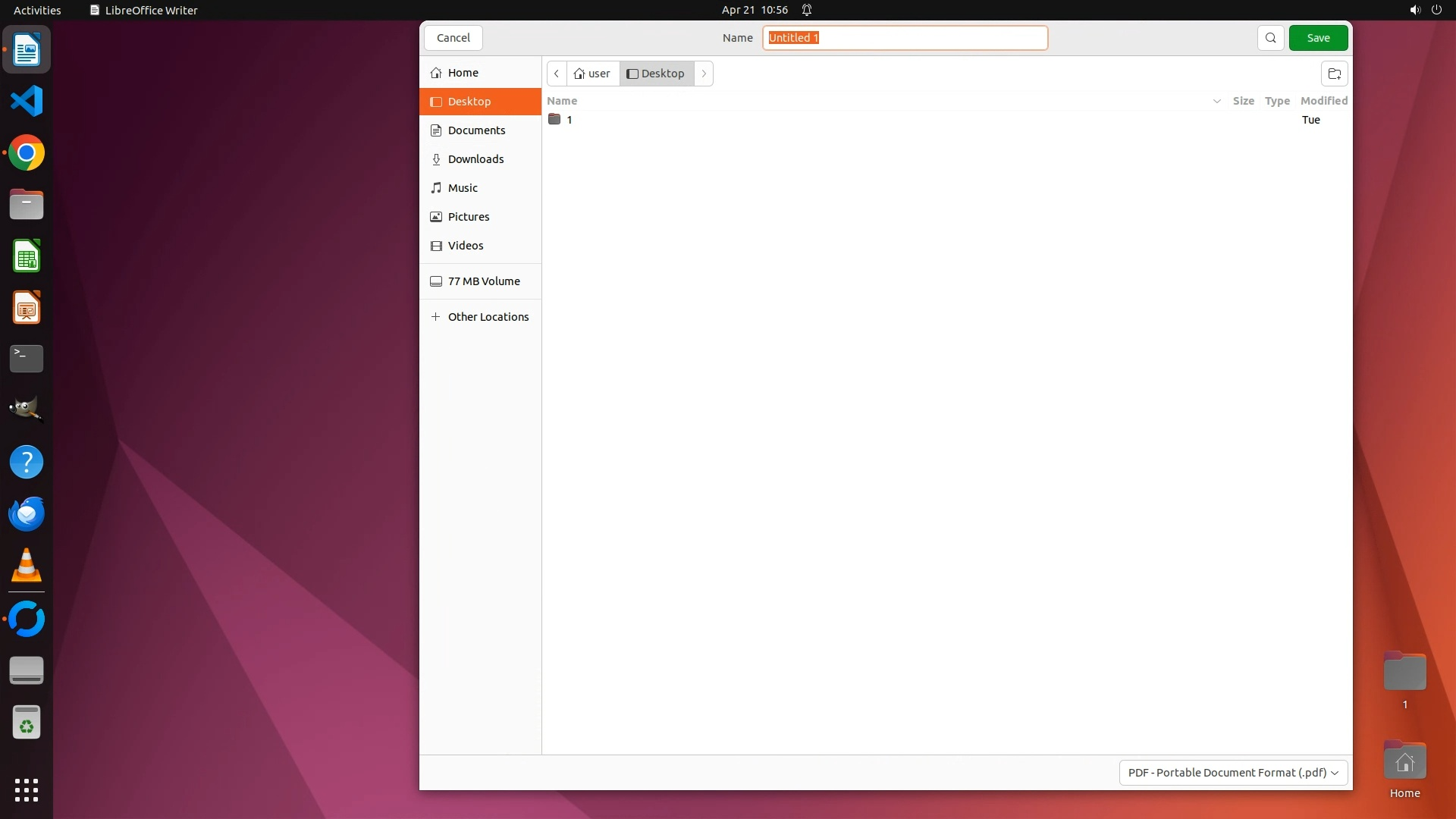Launch GIMP from the dock
This screenshot has width=1456, height=819.
tap(27, 409)
